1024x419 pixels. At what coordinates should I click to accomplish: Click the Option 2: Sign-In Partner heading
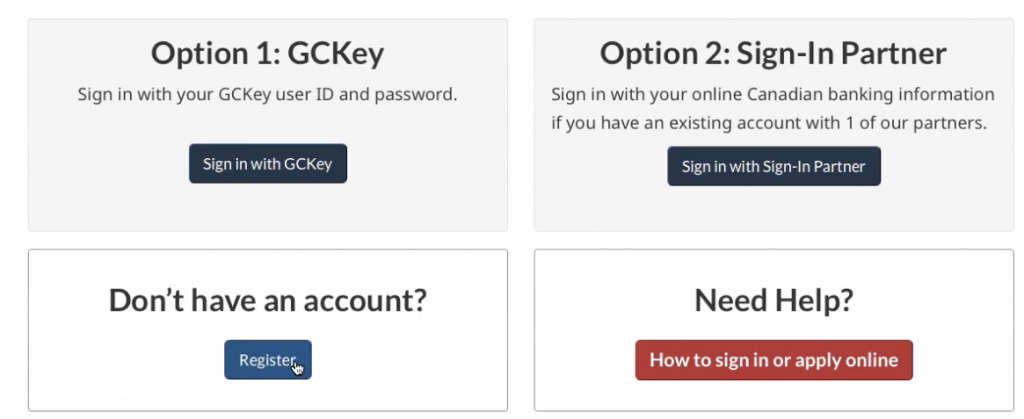click(773, 53)
